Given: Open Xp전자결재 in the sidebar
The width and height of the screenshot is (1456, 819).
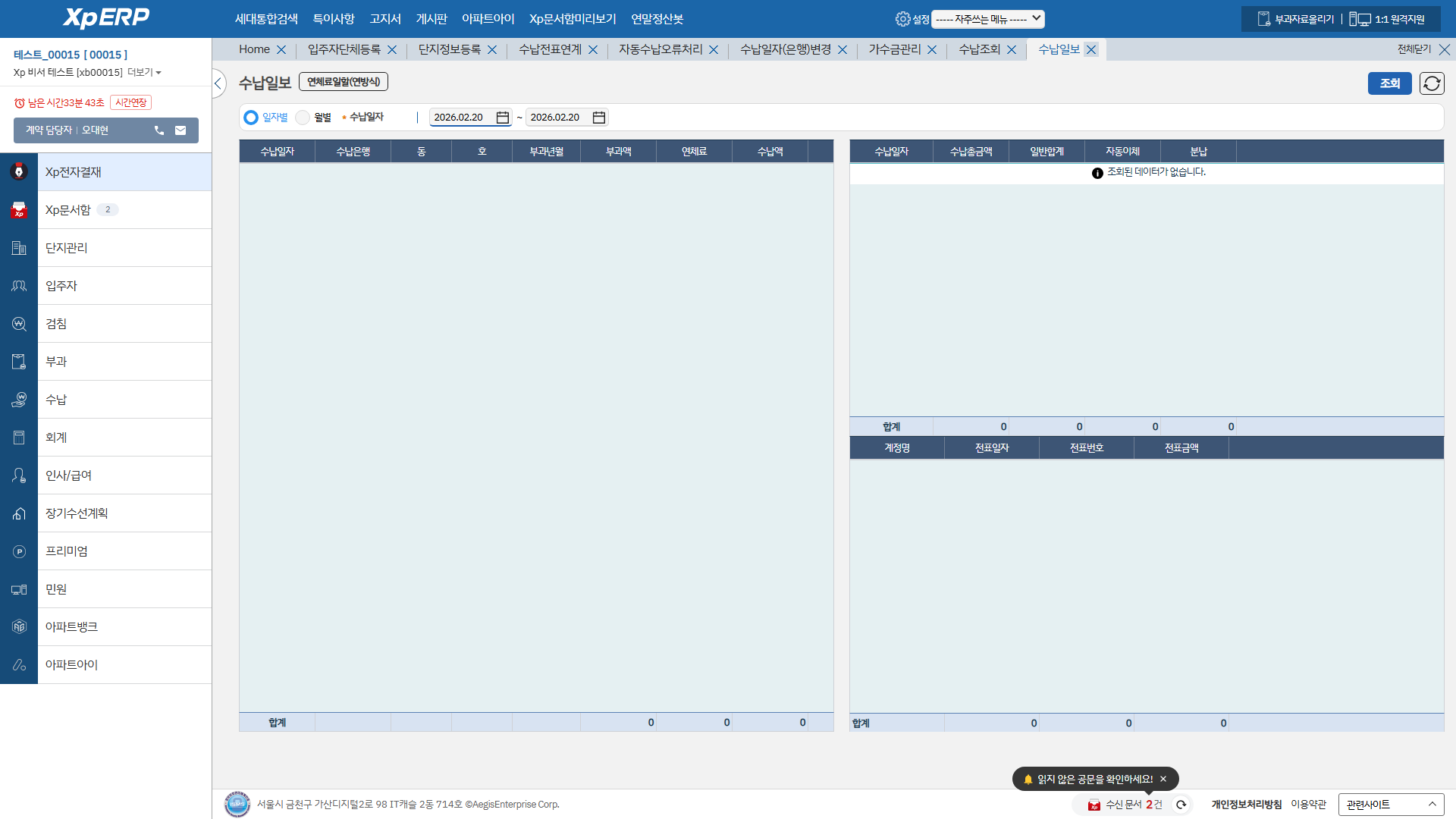Looking at the screenshot, I should point(74,172).
